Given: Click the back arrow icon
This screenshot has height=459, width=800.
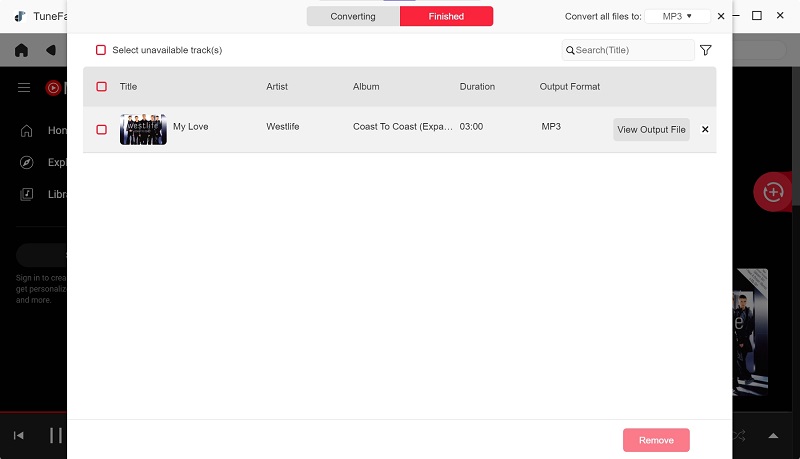Looking at the screenshot, I should tap(50, 50).
